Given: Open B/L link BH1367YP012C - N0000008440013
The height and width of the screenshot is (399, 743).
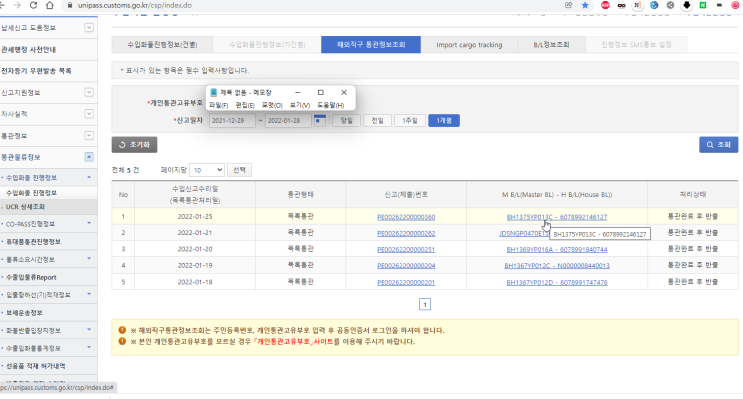Looking at the screenshot, I should click(x=557, y=265).
